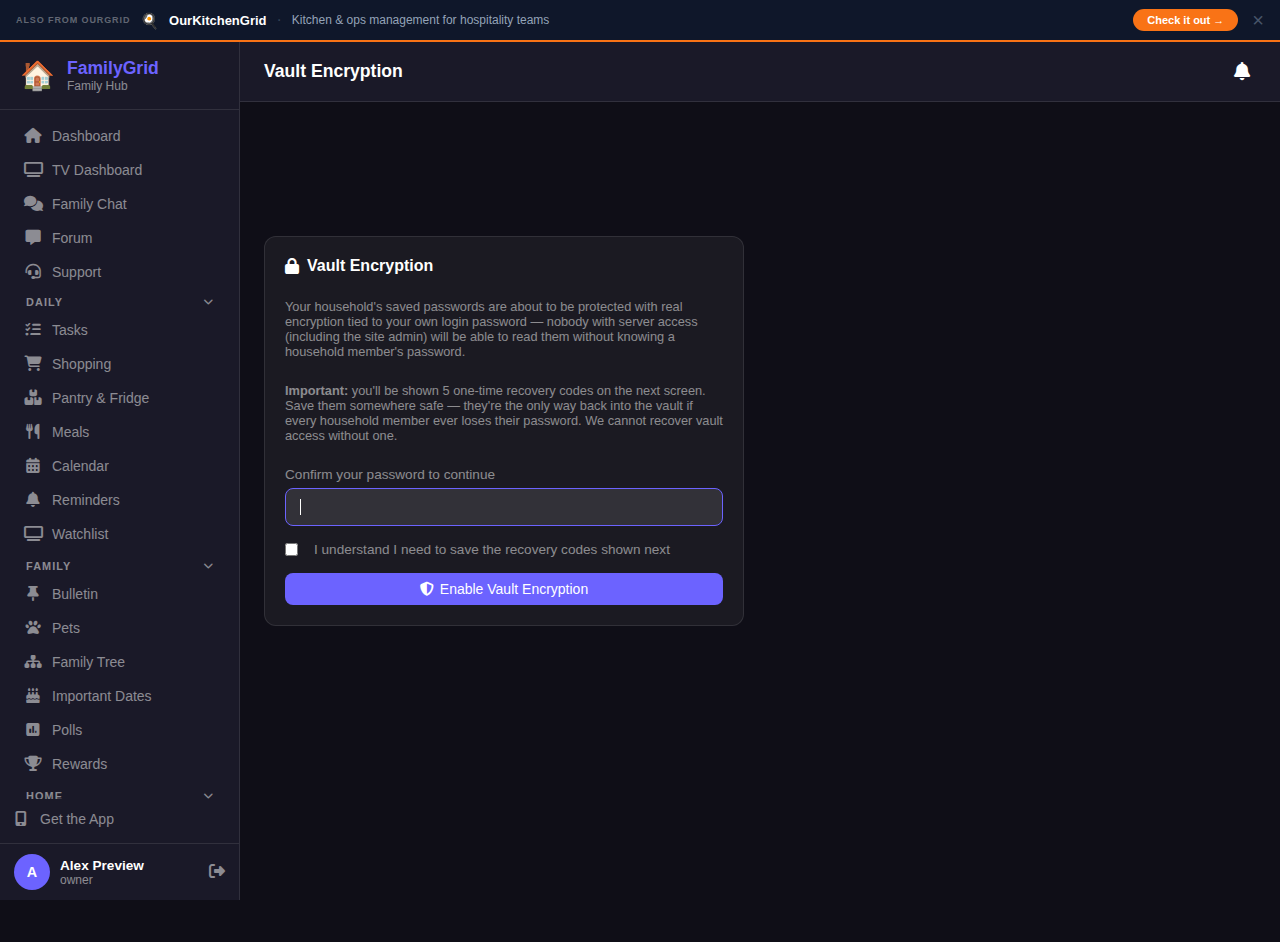This screenshot has width=1280, height=942.
Task: Open the Meals page
Action: (x=119, y=432)
